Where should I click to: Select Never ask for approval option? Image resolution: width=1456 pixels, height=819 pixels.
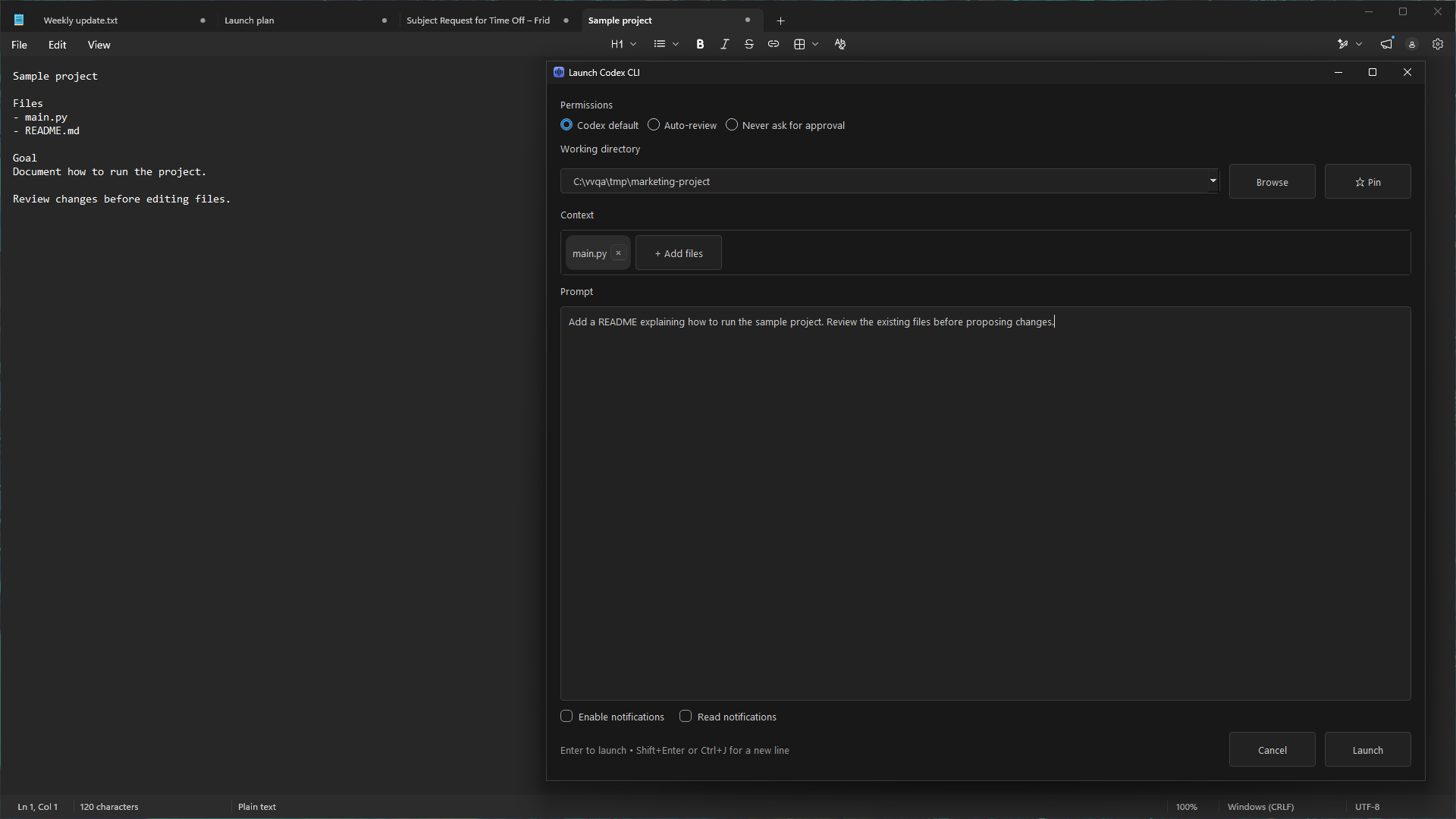[x=785, y=125]
